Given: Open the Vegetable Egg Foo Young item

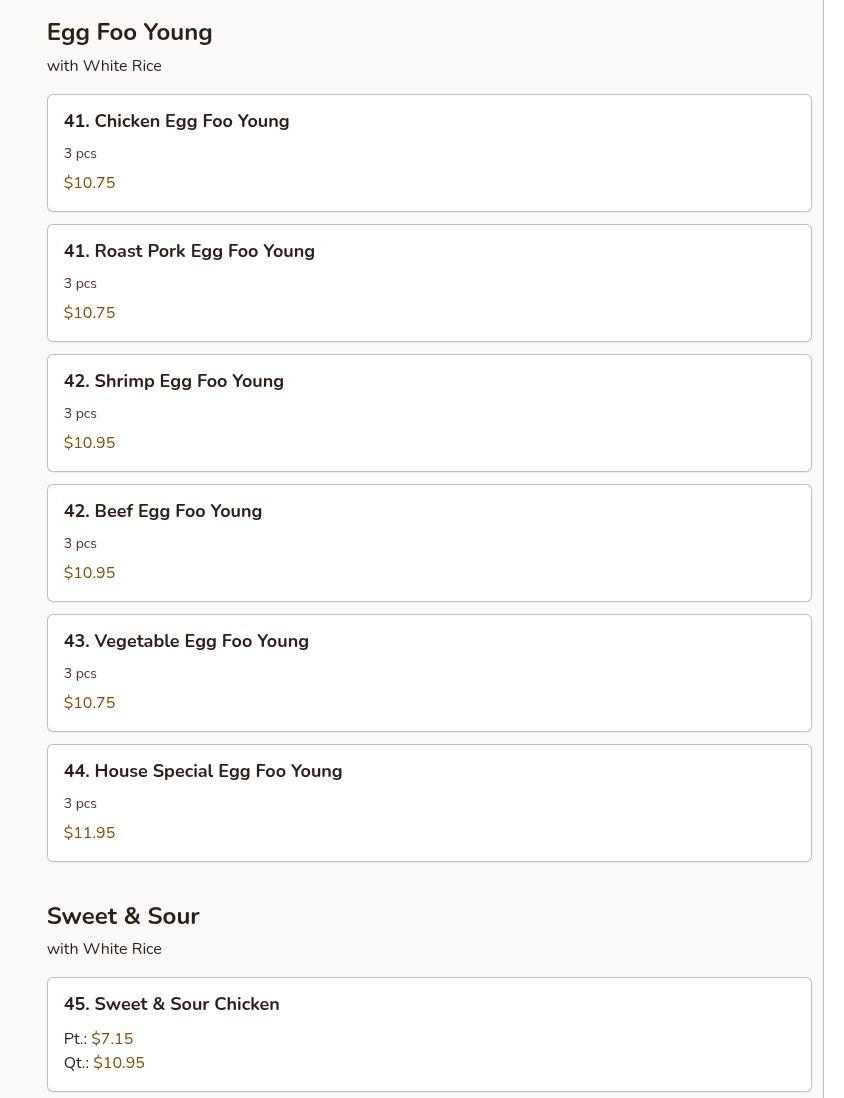Looking at the screenshot, I should coord(186,641).
